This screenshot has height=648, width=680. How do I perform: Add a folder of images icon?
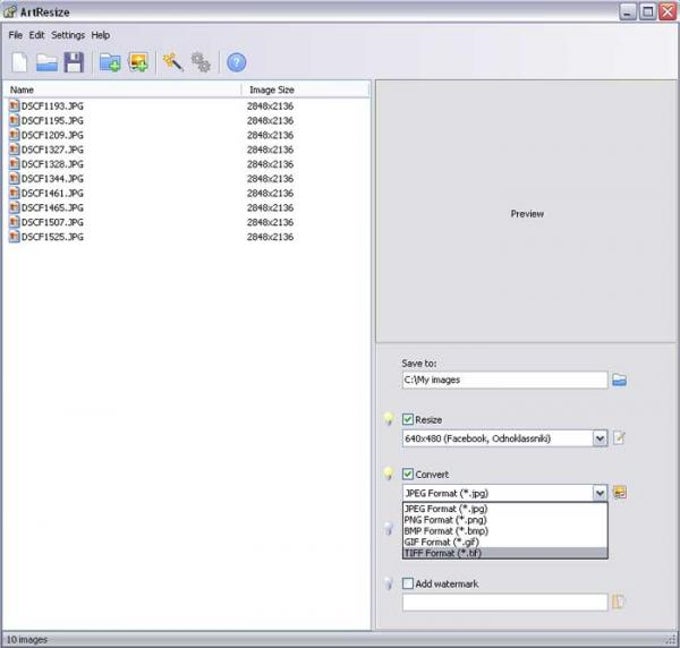[110, 62]
